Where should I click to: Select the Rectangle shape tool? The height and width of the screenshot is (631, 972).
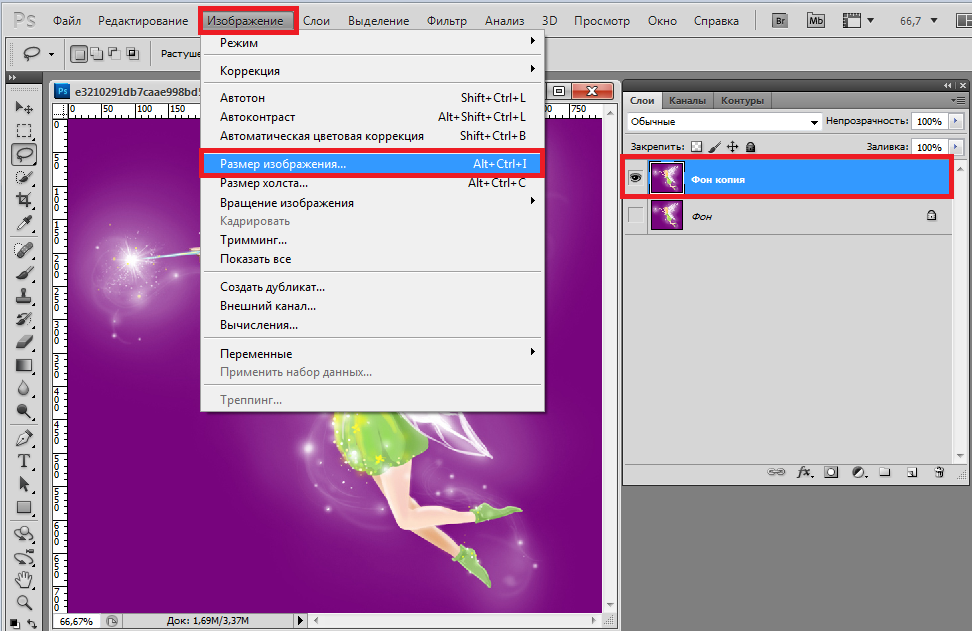point(24,507)
